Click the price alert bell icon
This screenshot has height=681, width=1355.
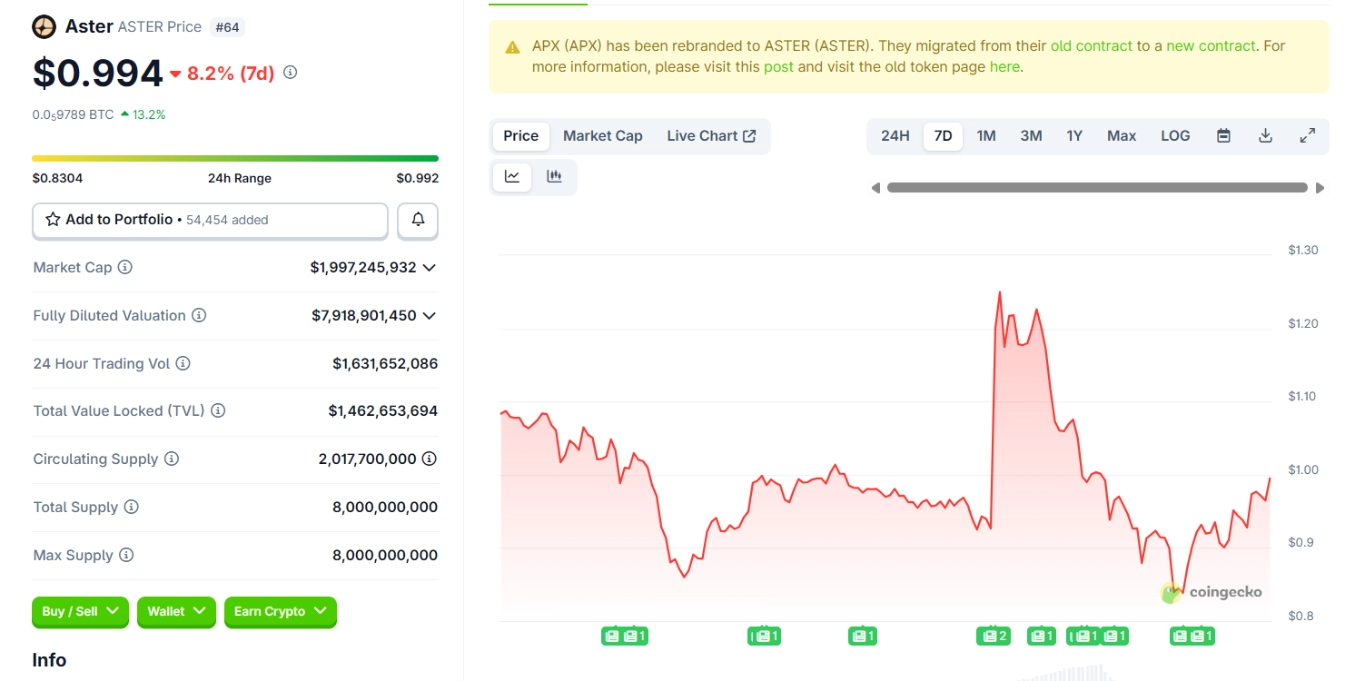(x=418, y=220)
